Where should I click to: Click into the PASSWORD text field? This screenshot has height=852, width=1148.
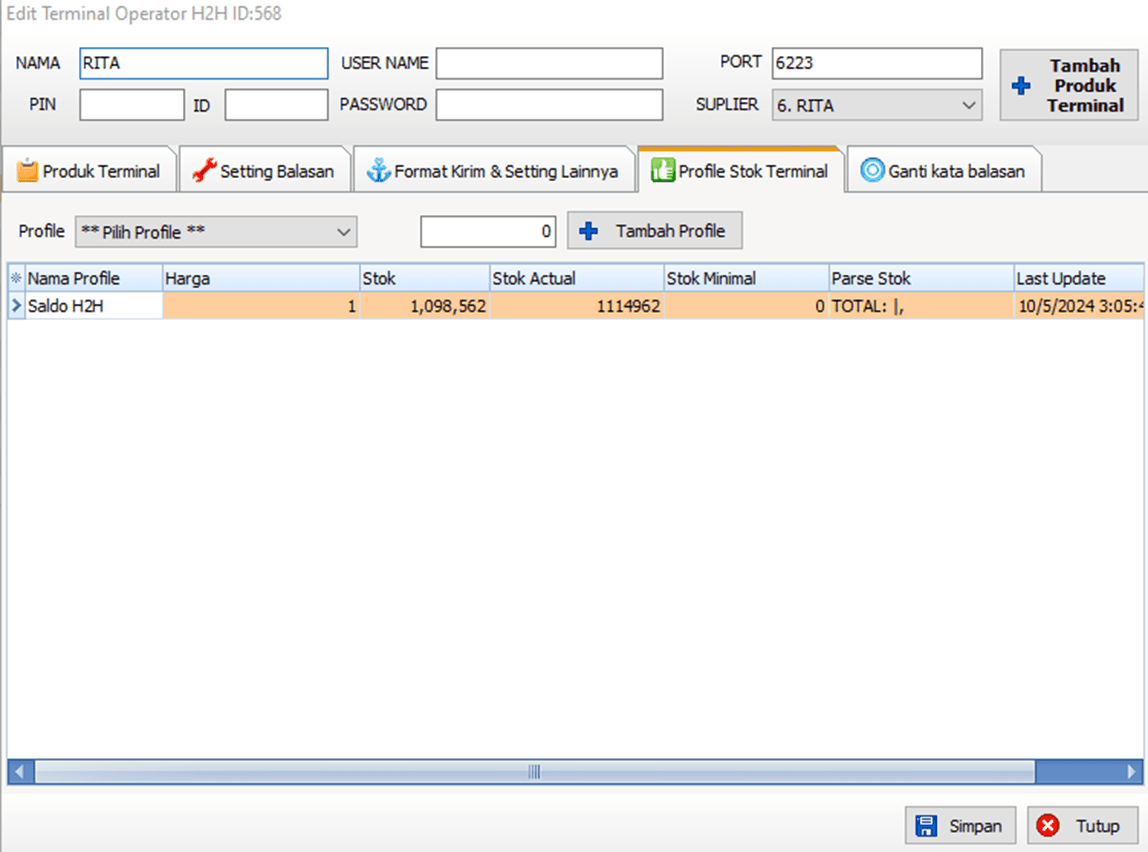click(549, 105)
